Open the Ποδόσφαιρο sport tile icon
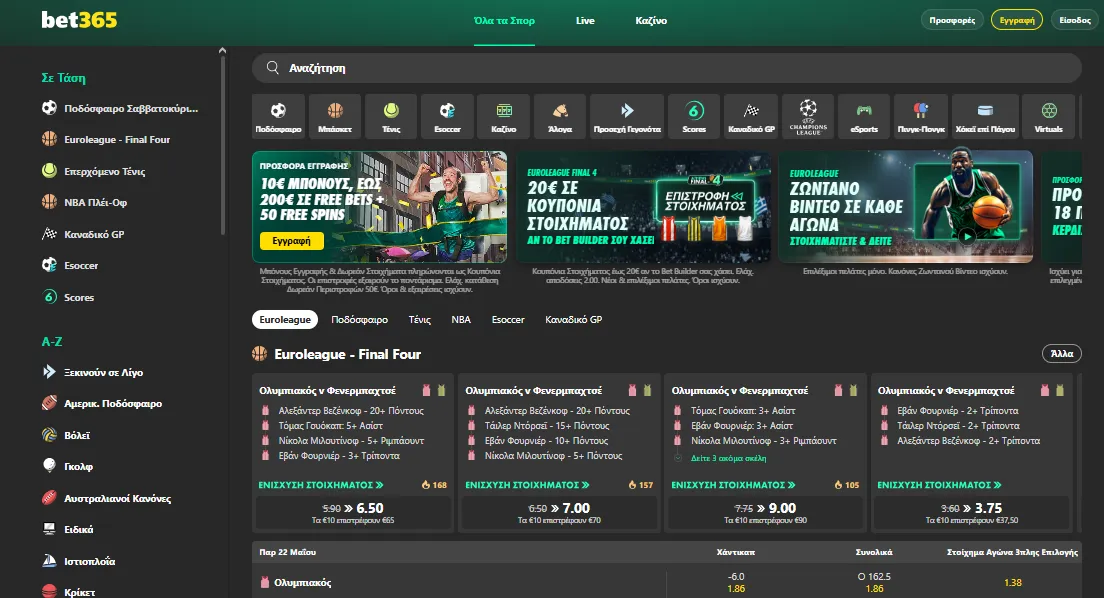This screenshot has width=1104, height=598. click(x=278, y=116)
